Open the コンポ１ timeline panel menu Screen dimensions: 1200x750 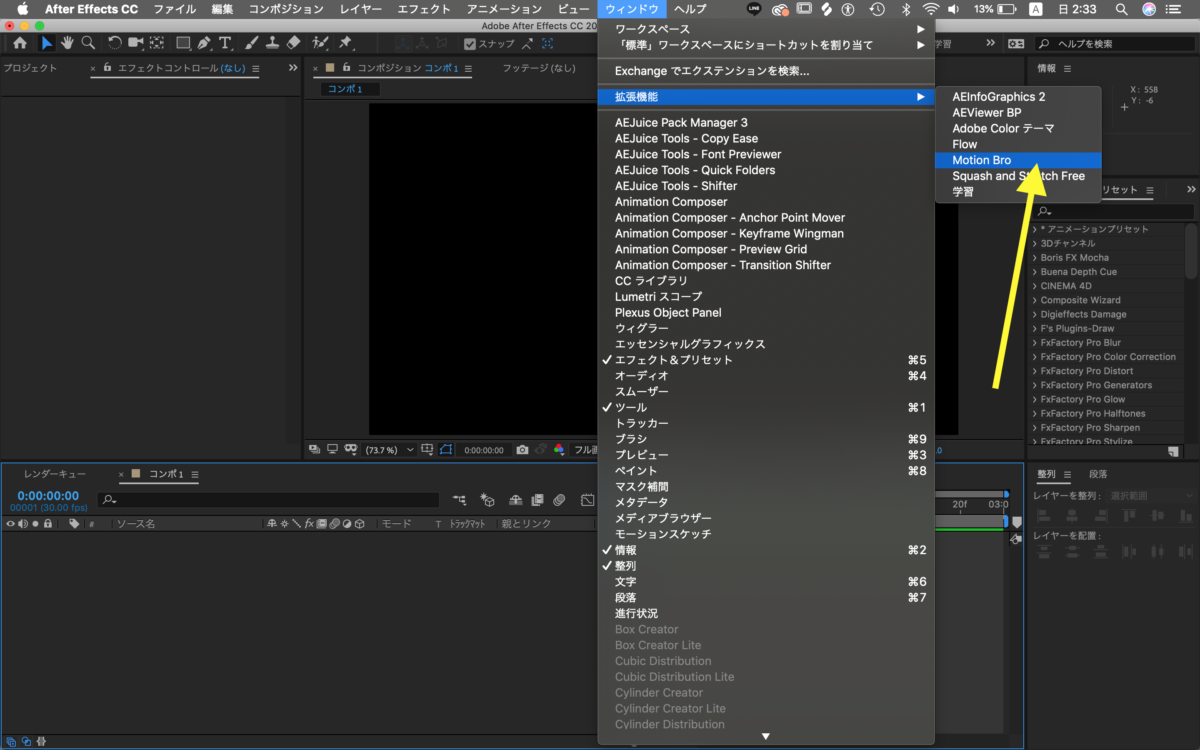tap(195, 474)
